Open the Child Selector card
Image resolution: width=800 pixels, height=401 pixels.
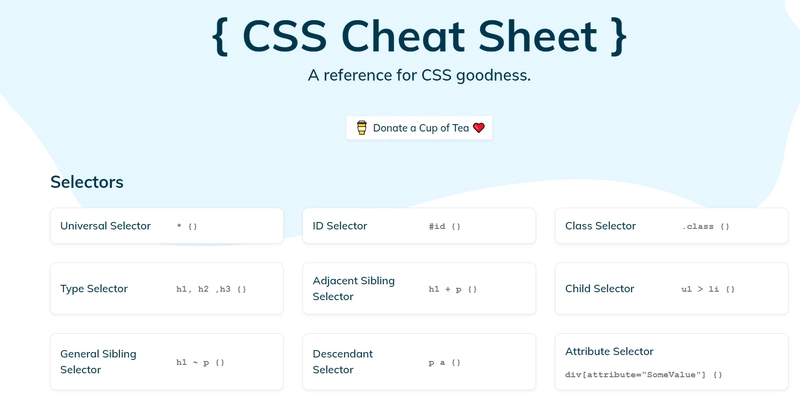pyautogui.click(x=671, y=289)
